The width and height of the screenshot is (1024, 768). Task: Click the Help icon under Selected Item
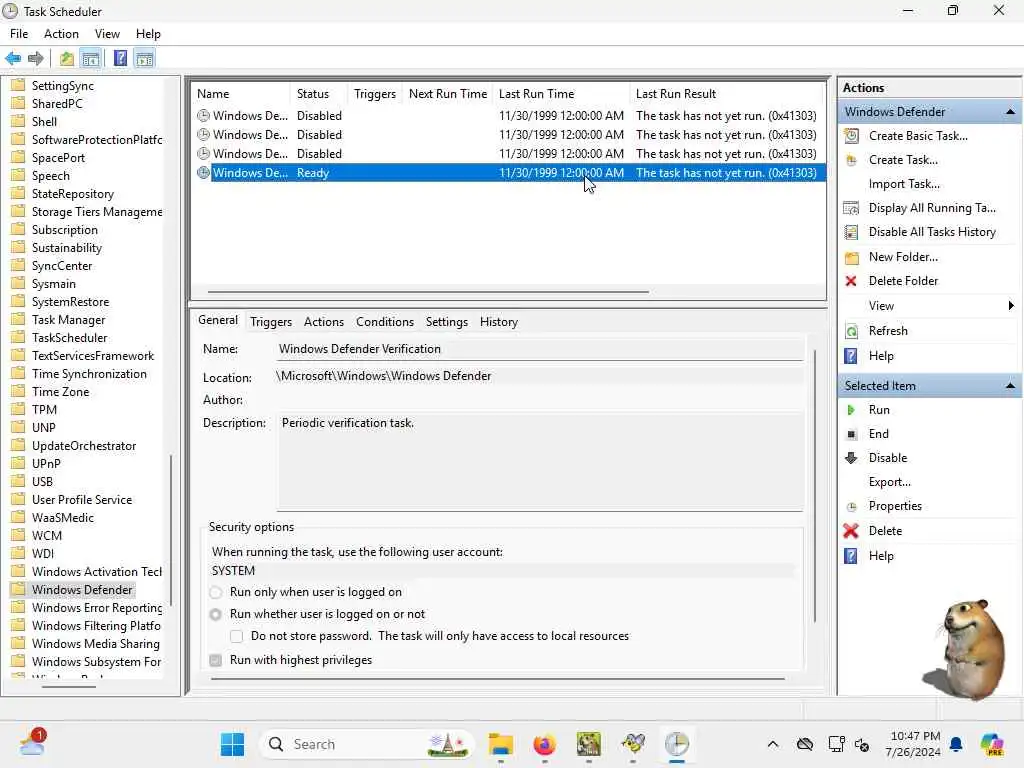(x=851, y=556)
